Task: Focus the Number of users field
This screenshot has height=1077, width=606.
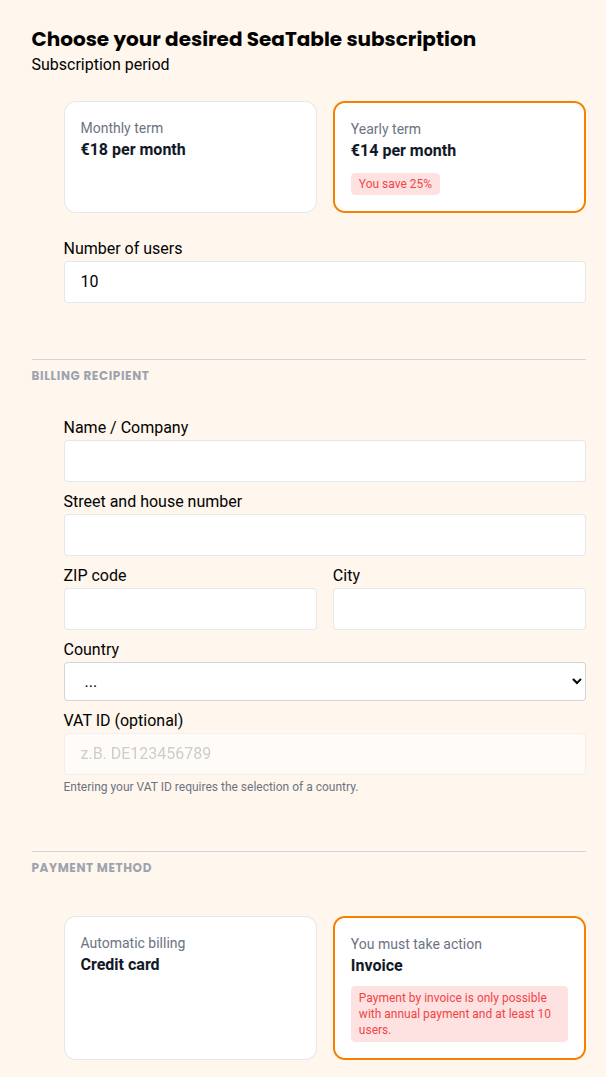Action: coord(324,282)
